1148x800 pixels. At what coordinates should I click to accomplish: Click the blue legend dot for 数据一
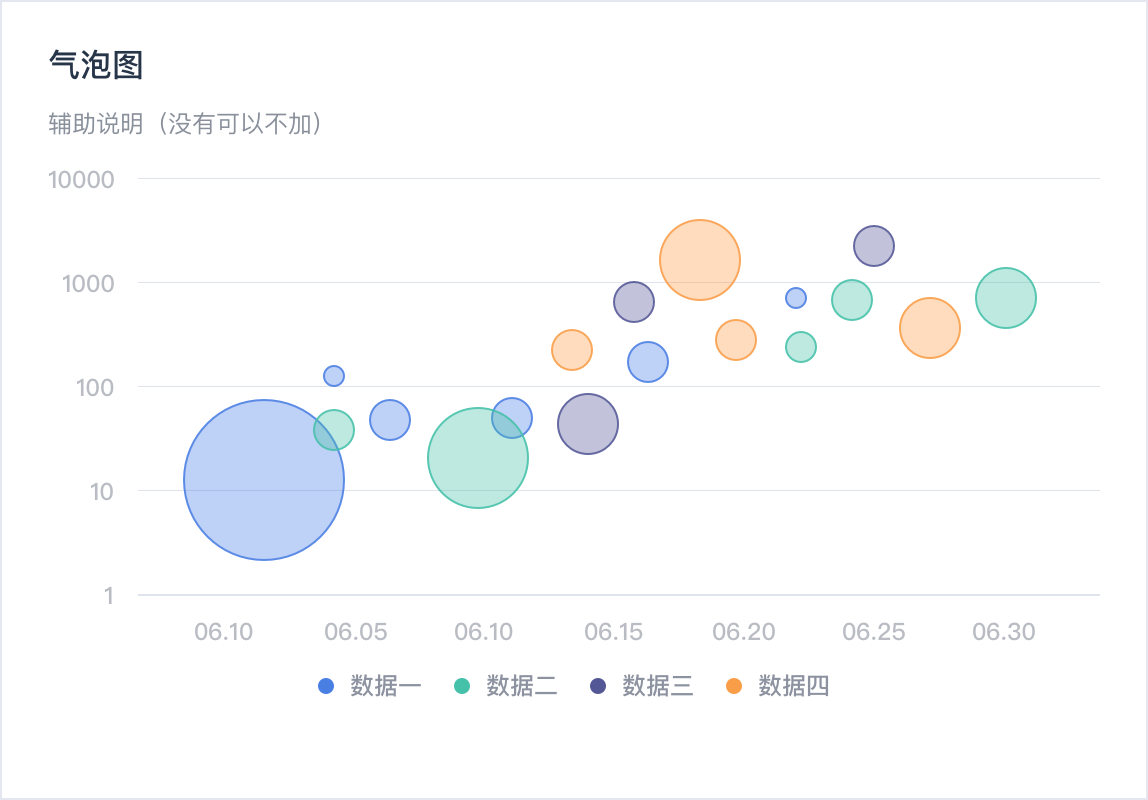pos(326,686)
